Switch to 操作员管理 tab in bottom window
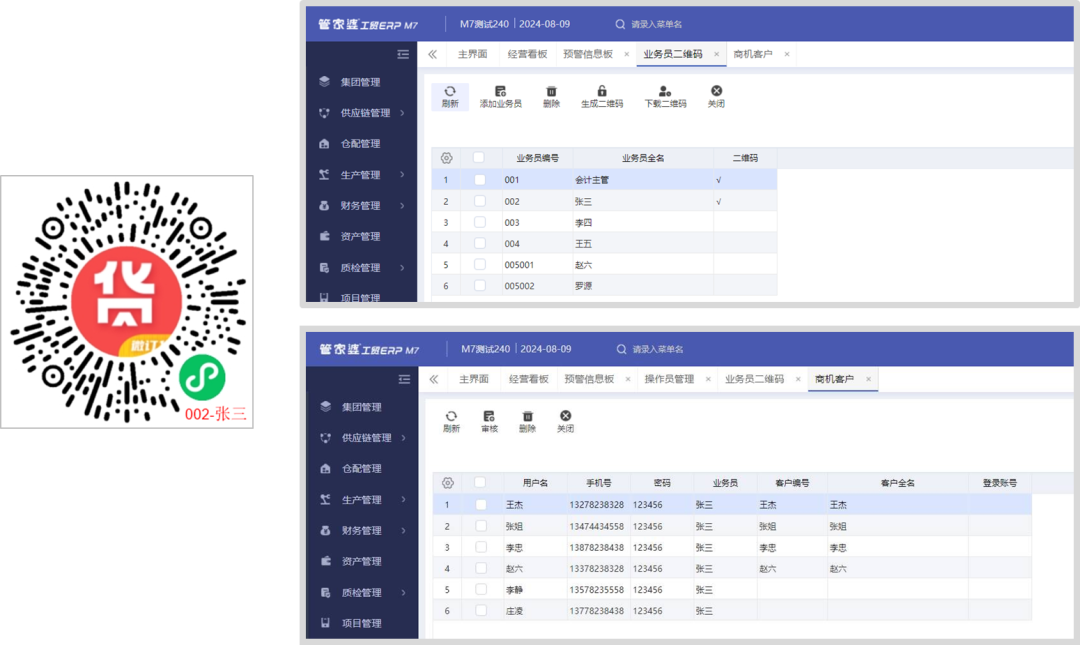Screen dimensions: 1080x645 [669, 379]
